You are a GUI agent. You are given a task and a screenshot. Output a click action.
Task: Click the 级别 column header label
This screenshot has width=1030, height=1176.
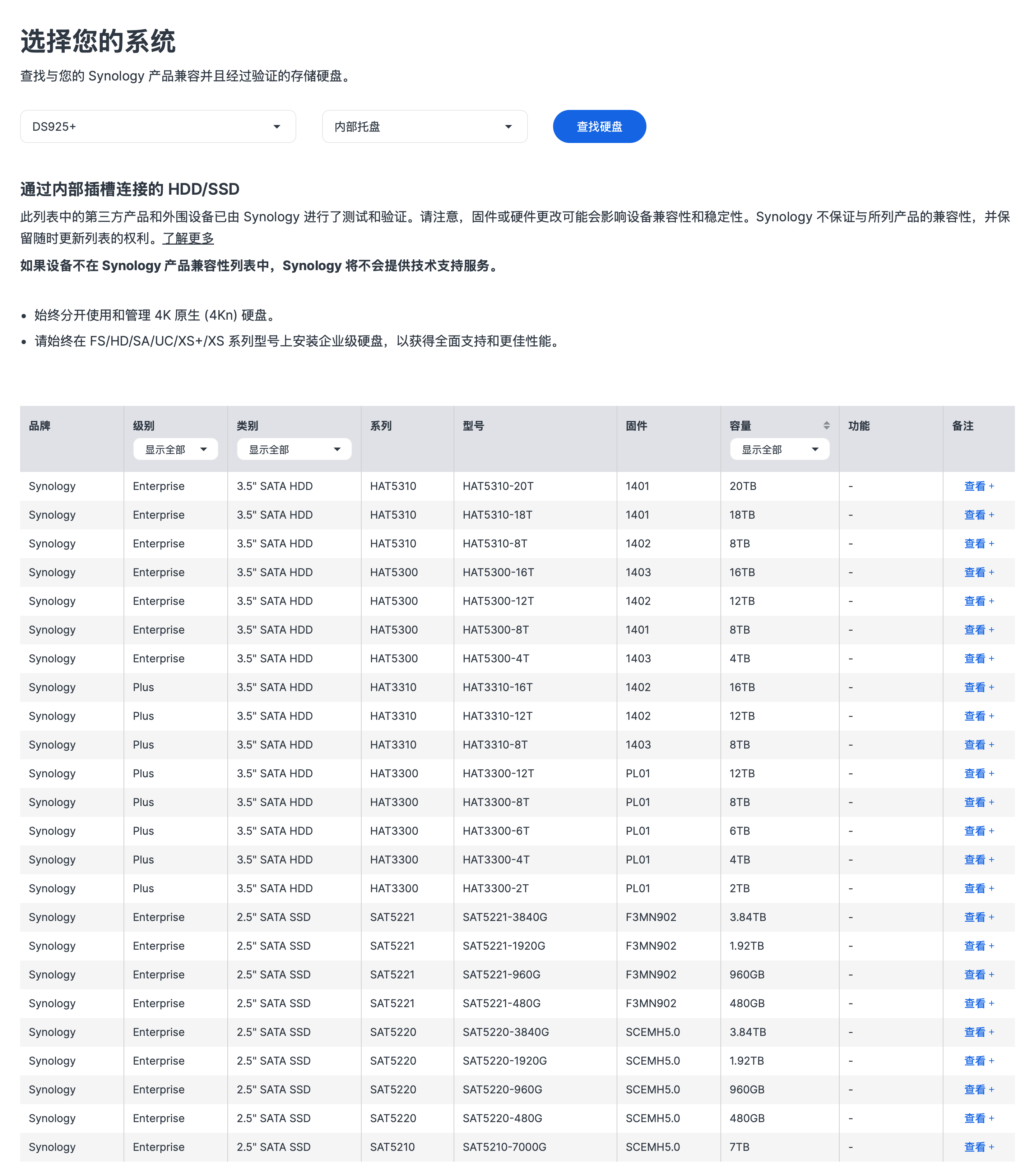[144, 426]
